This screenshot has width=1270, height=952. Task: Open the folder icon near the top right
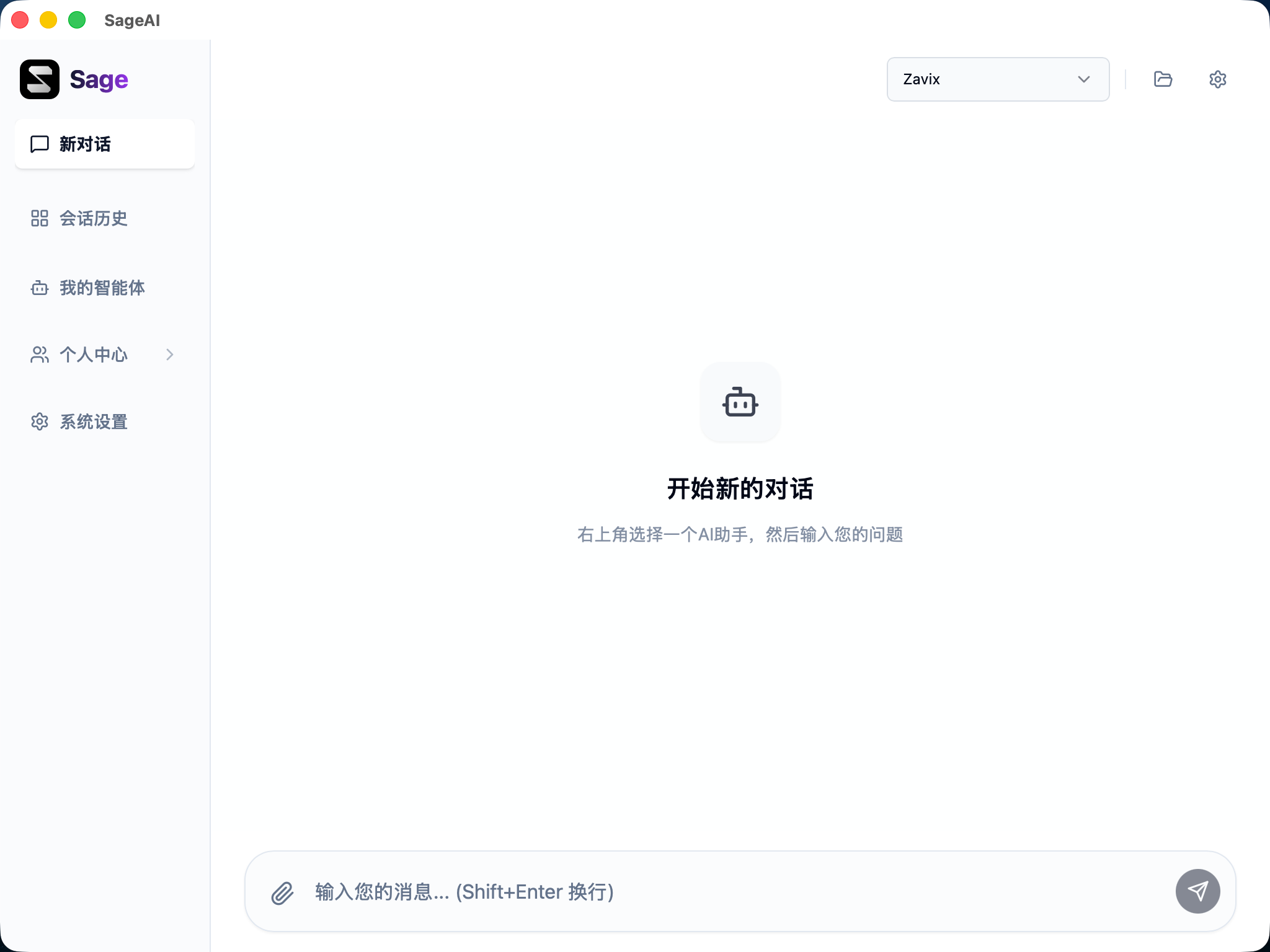coord(1162,79)
